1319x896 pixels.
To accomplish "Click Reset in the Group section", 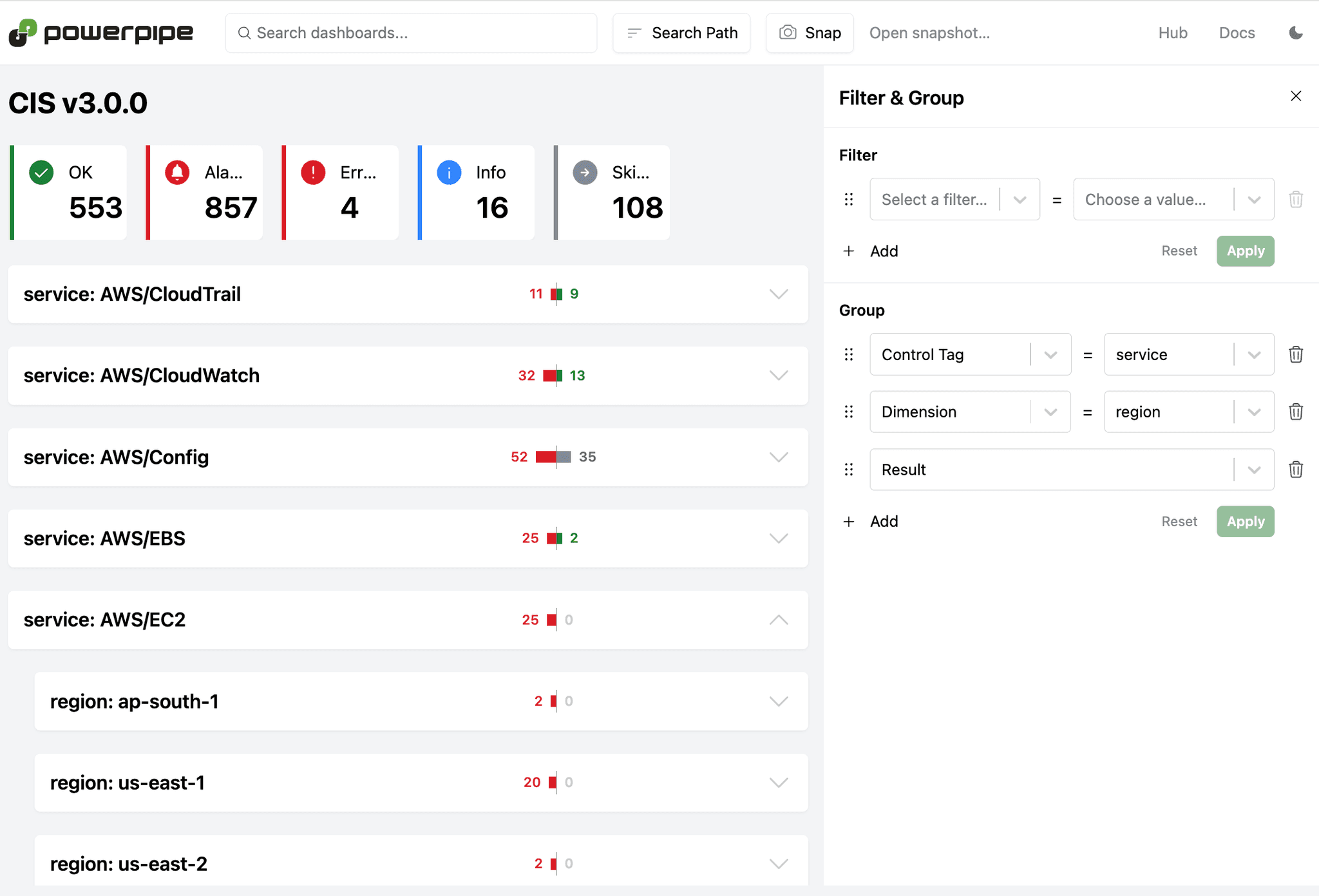I will pos(1179,522).
